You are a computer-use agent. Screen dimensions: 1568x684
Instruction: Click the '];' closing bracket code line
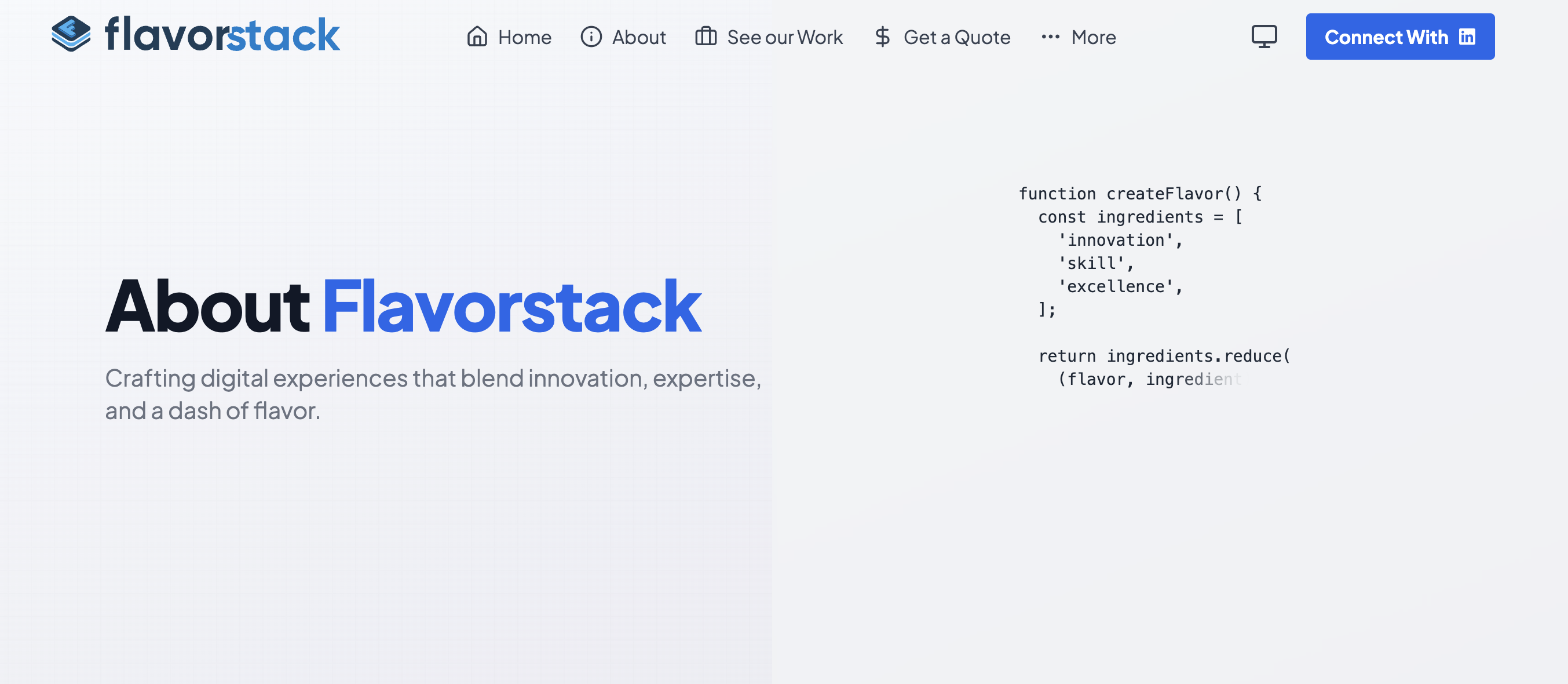(x=1047, y=310)
